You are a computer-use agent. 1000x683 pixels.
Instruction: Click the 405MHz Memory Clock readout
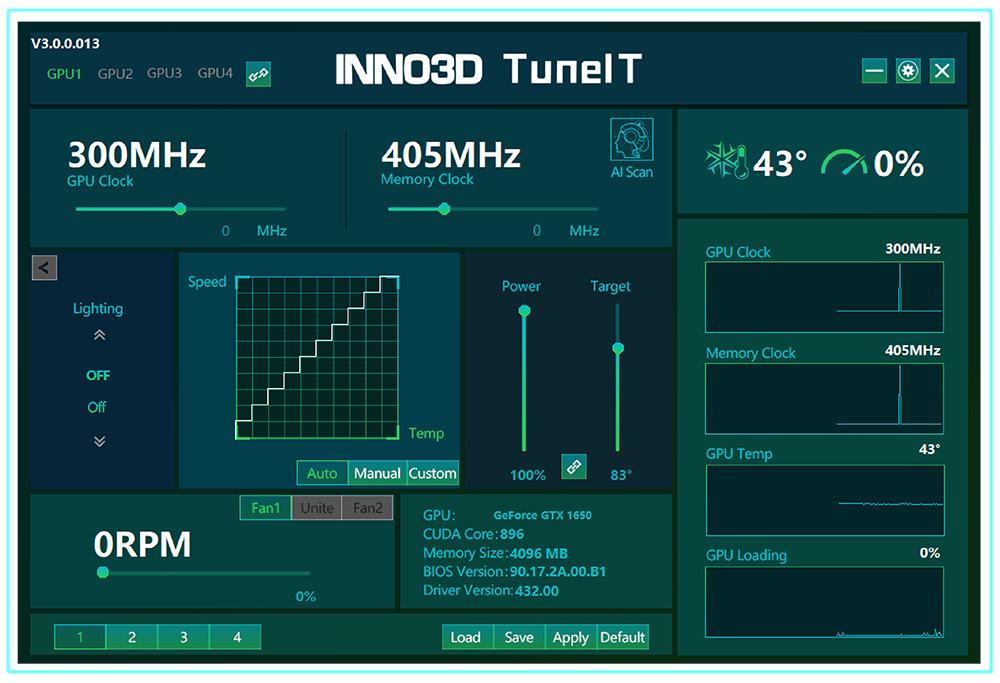pos(451,155)
